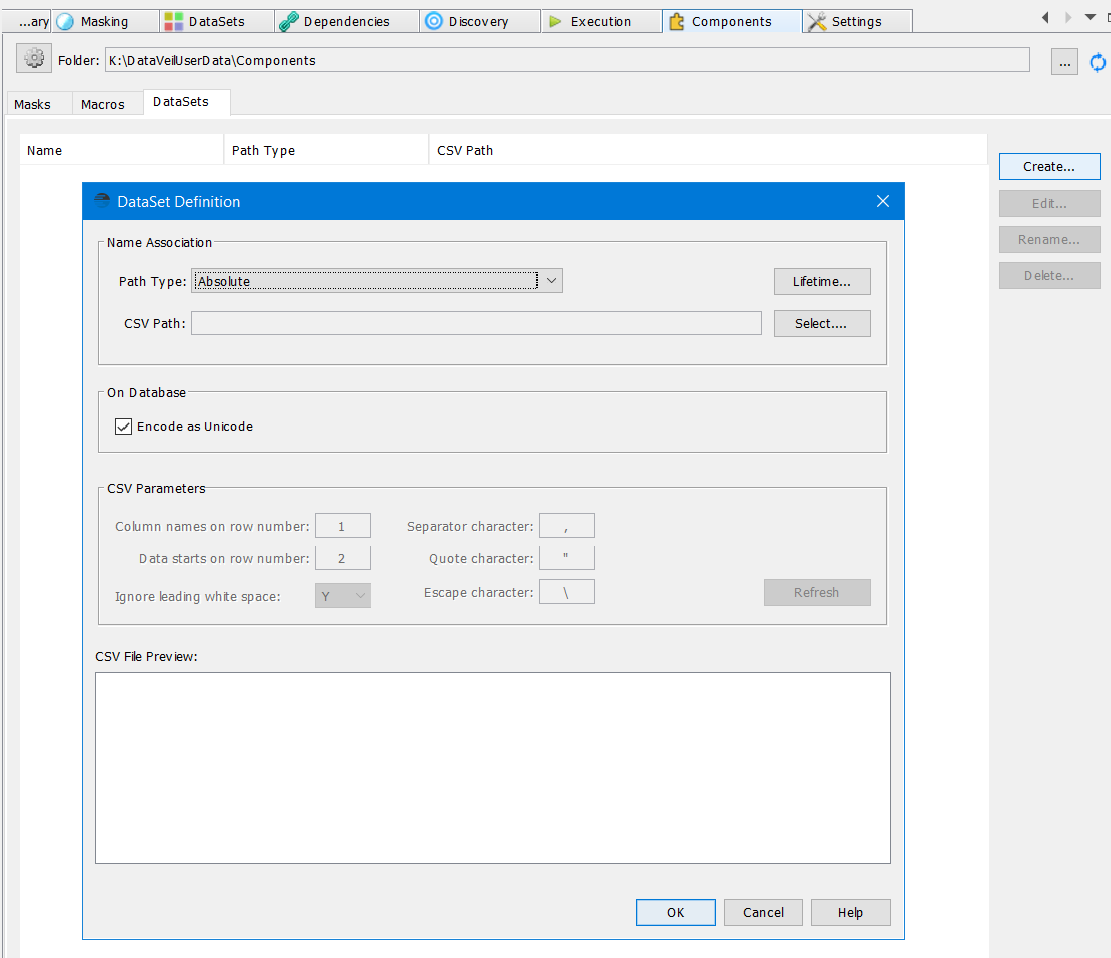Click the scroll tabs right arrow
Screen dimensions: 1111x958
[1068, 17]
